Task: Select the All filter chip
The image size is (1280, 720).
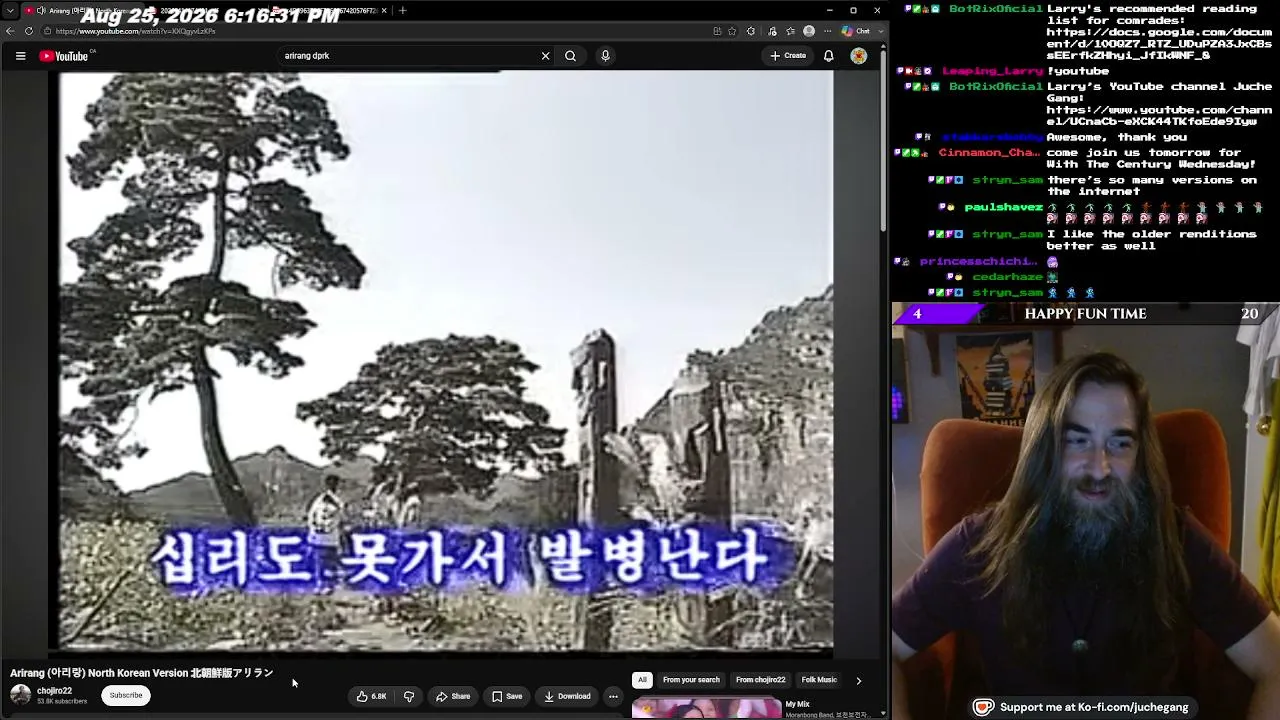Action: pos(642,680)
